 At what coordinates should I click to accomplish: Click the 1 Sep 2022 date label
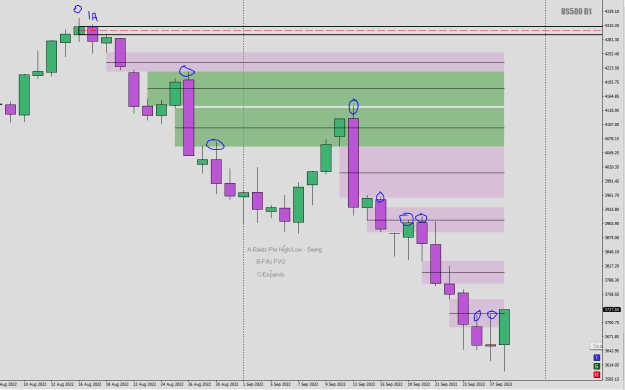tap(254, 384)
